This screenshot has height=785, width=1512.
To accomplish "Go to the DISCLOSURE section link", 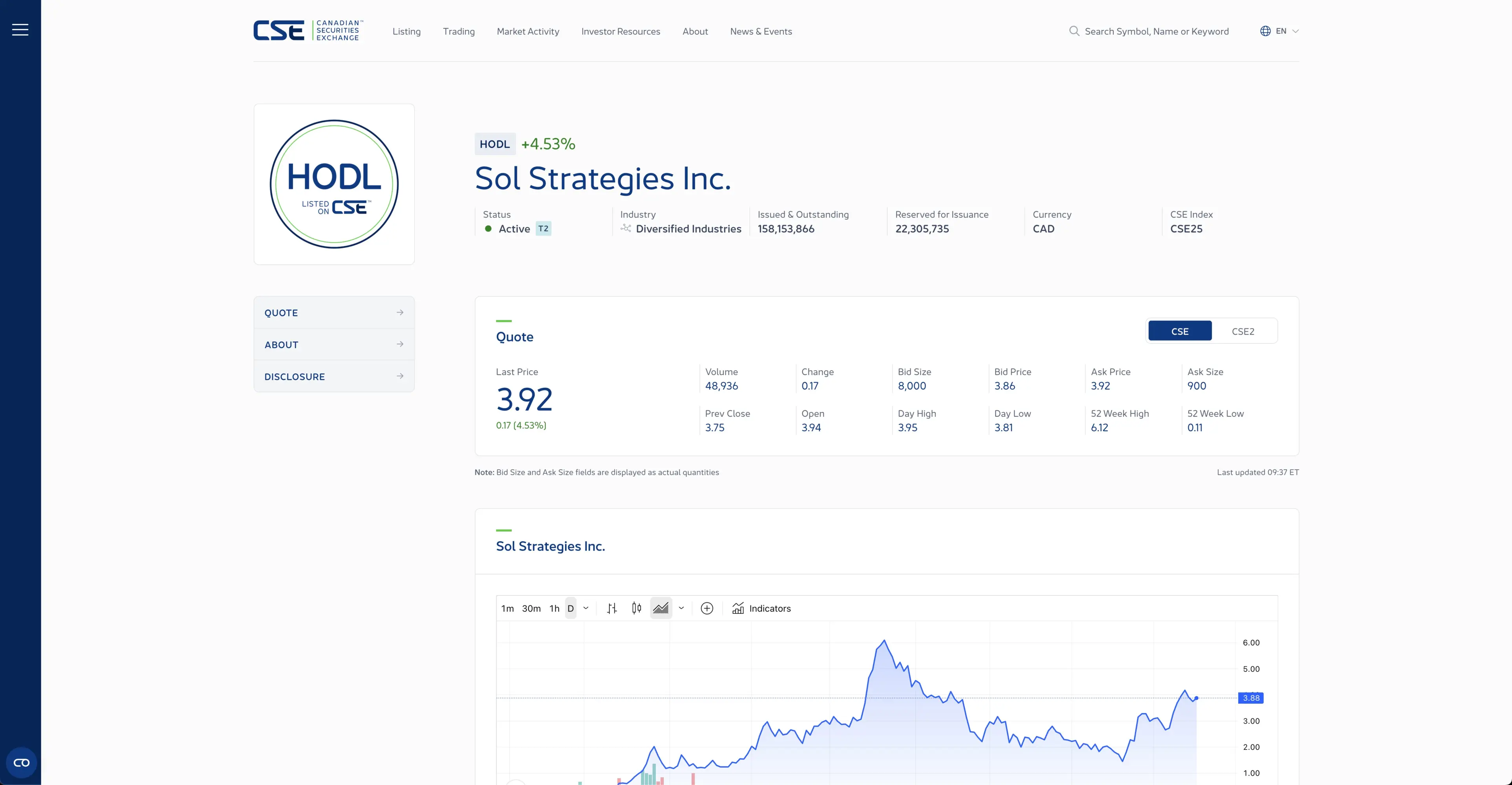I will (333, 376).
